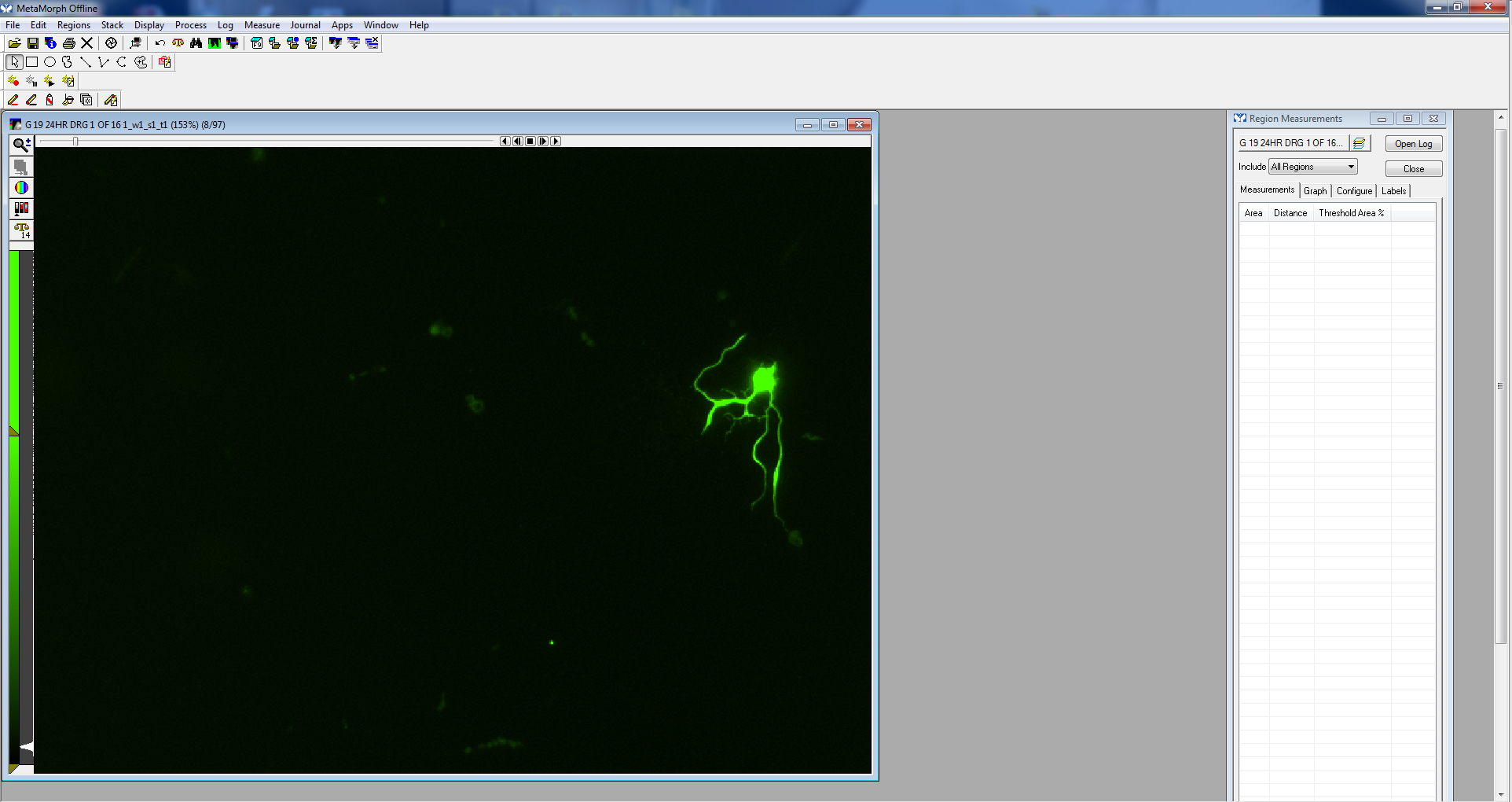Image resolution: width=1512 pixels, height=802 pixels.
Task: Click the Save floppy disk icon
Action: [32, 43]
